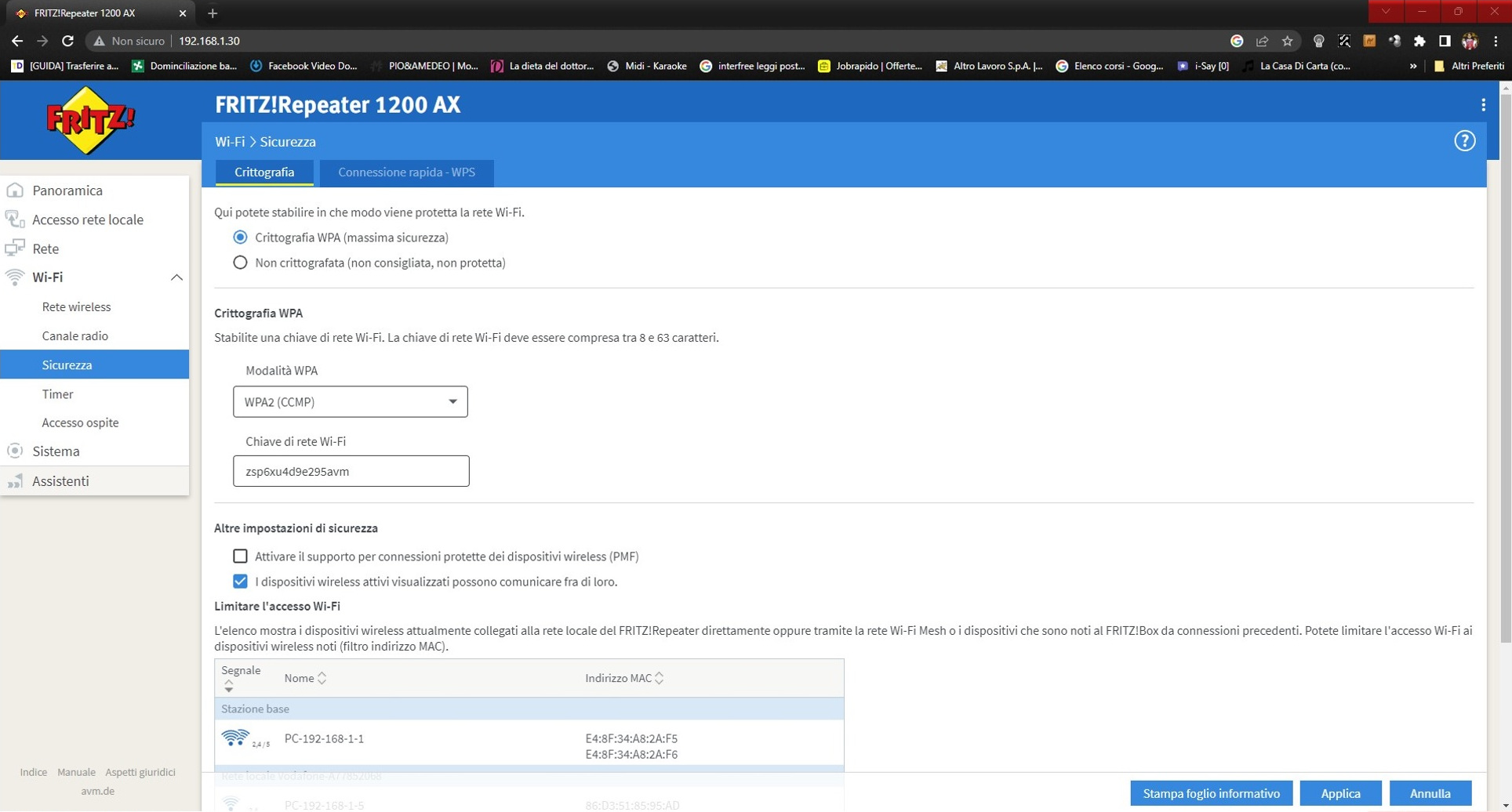Click the lightbulb extension icon
The image size is (1512, 812).
click(x=1318, y=41)
